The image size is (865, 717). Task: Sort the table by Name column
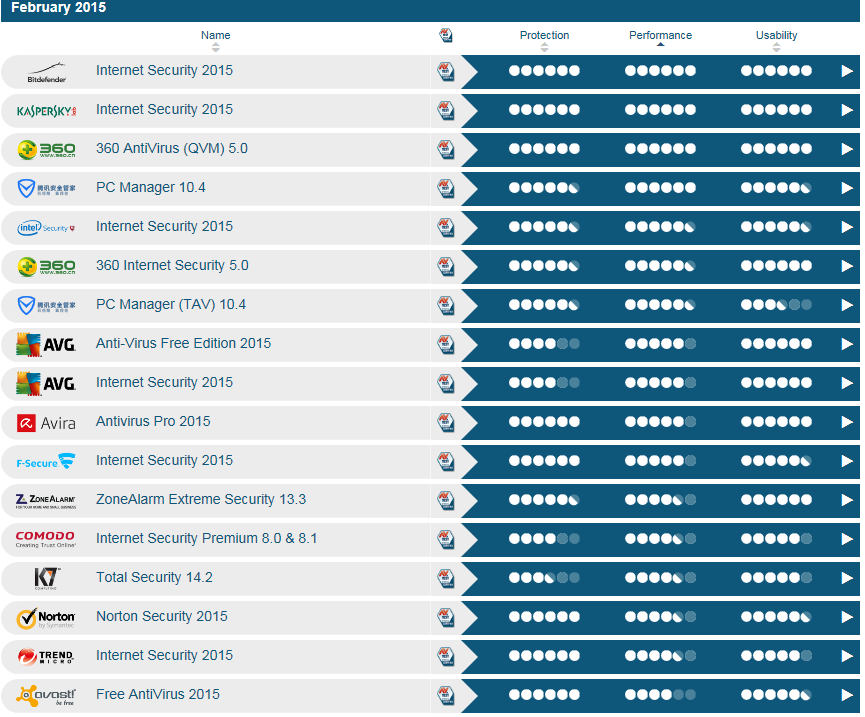coord(215,40)
